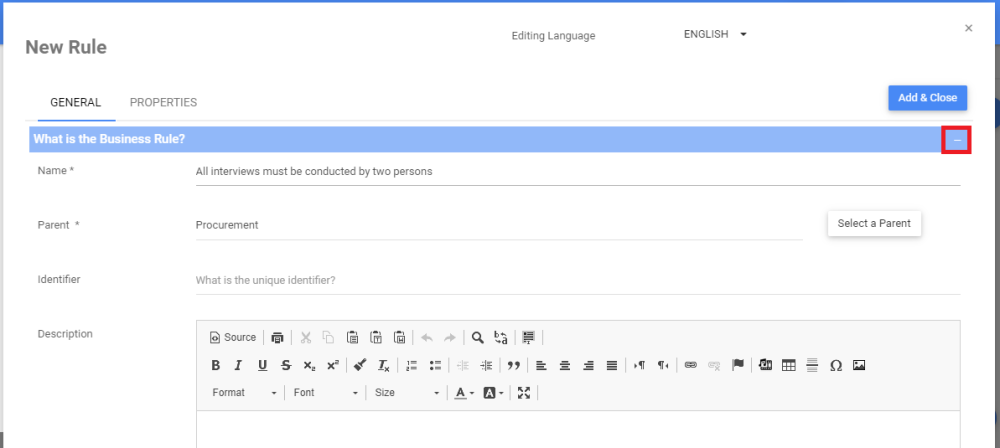
Task: Click the Unlink icon
Action: [714, 366]
